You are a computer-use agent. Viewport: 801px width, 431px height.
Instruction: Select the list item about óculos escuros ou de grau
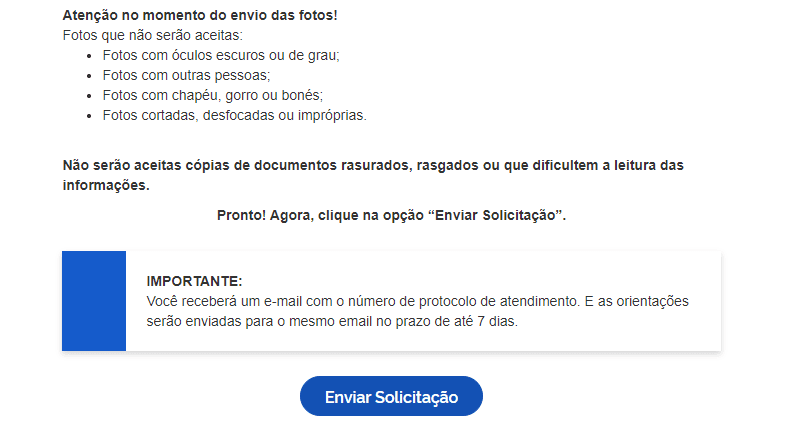tap(220, 56)
